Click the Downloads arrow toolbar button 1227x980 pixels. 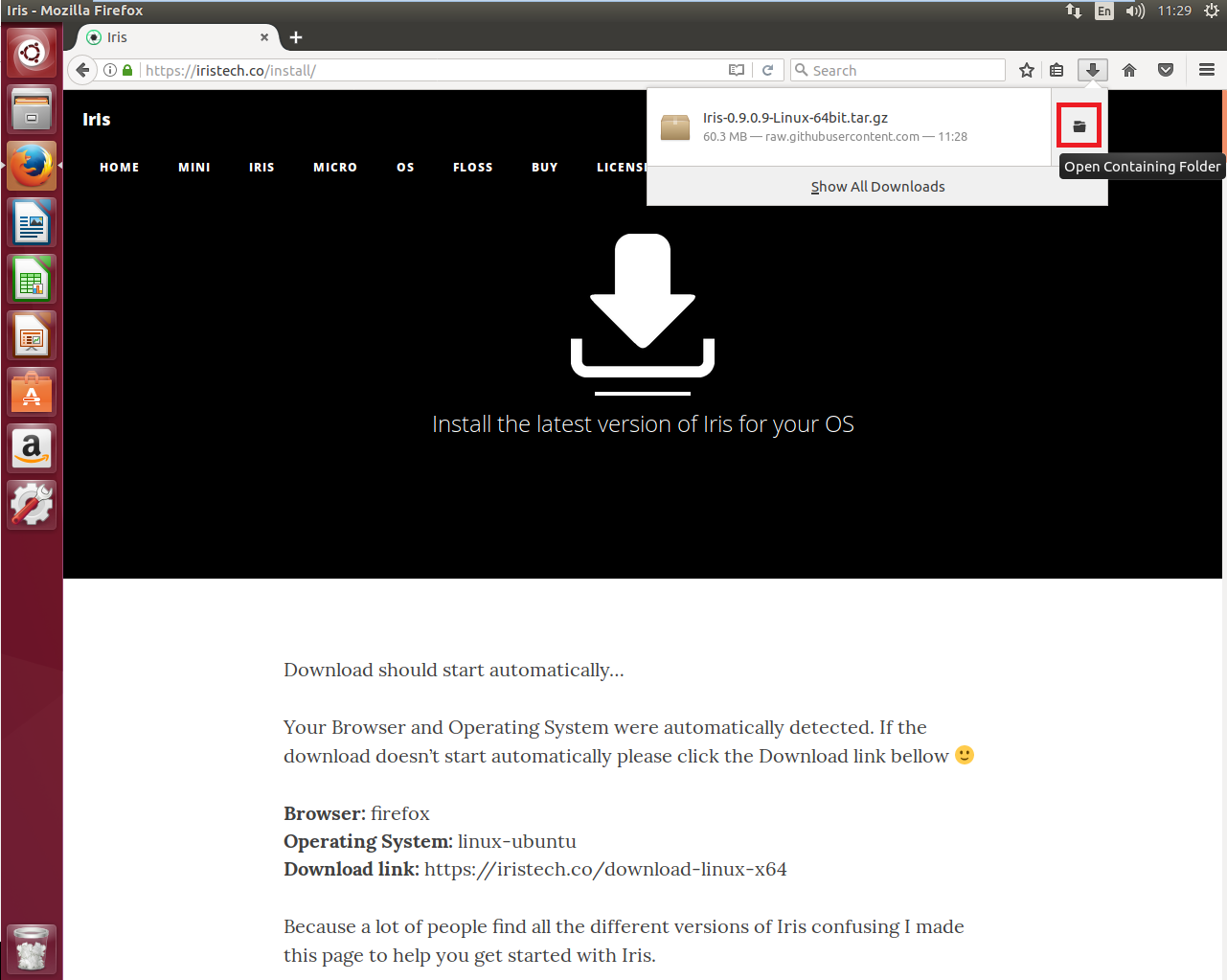click(x=1092, y=70)
